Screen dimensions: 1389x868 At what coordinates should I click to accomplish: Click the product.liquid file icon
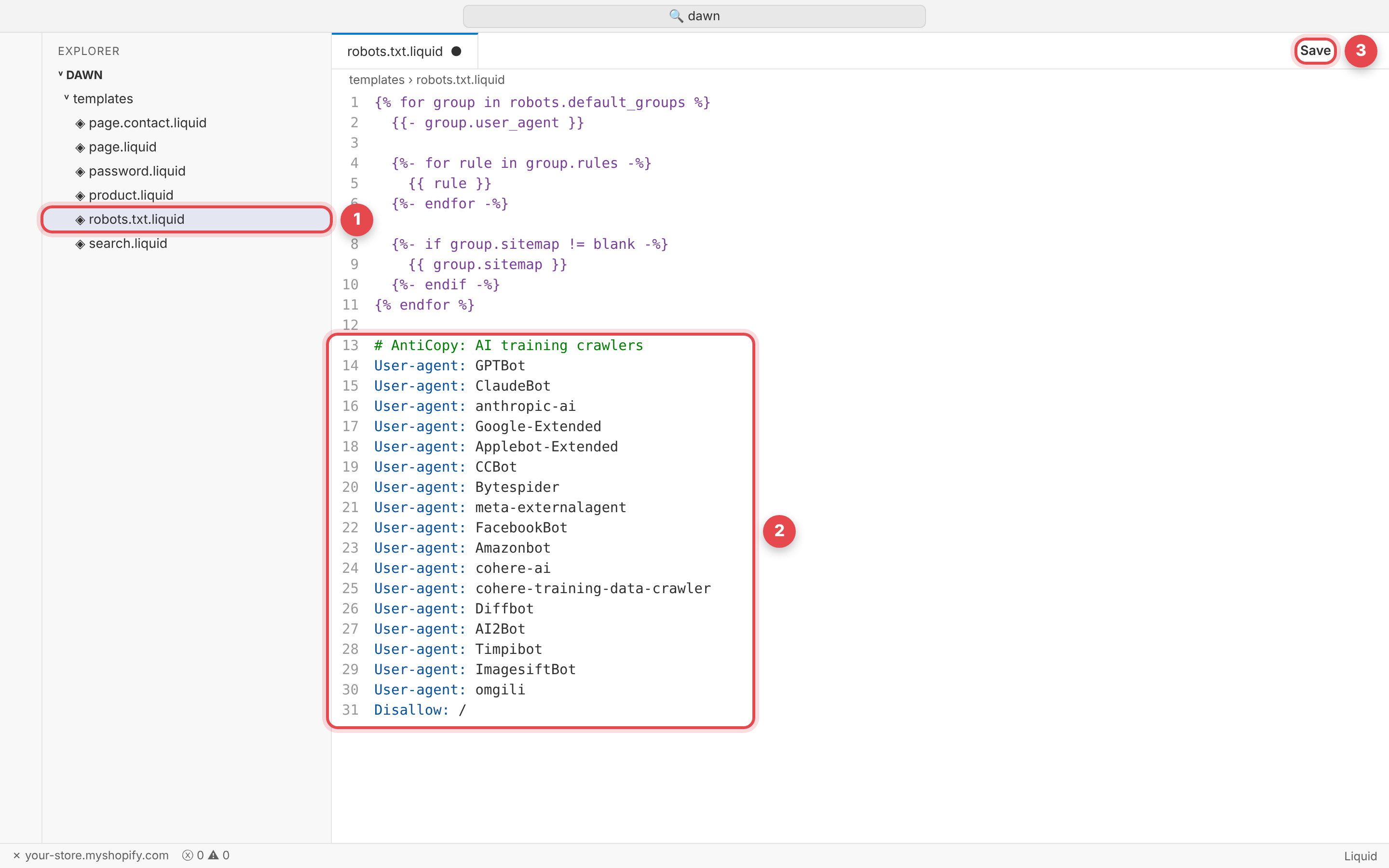pyautogui.click(x=81, y=196)
